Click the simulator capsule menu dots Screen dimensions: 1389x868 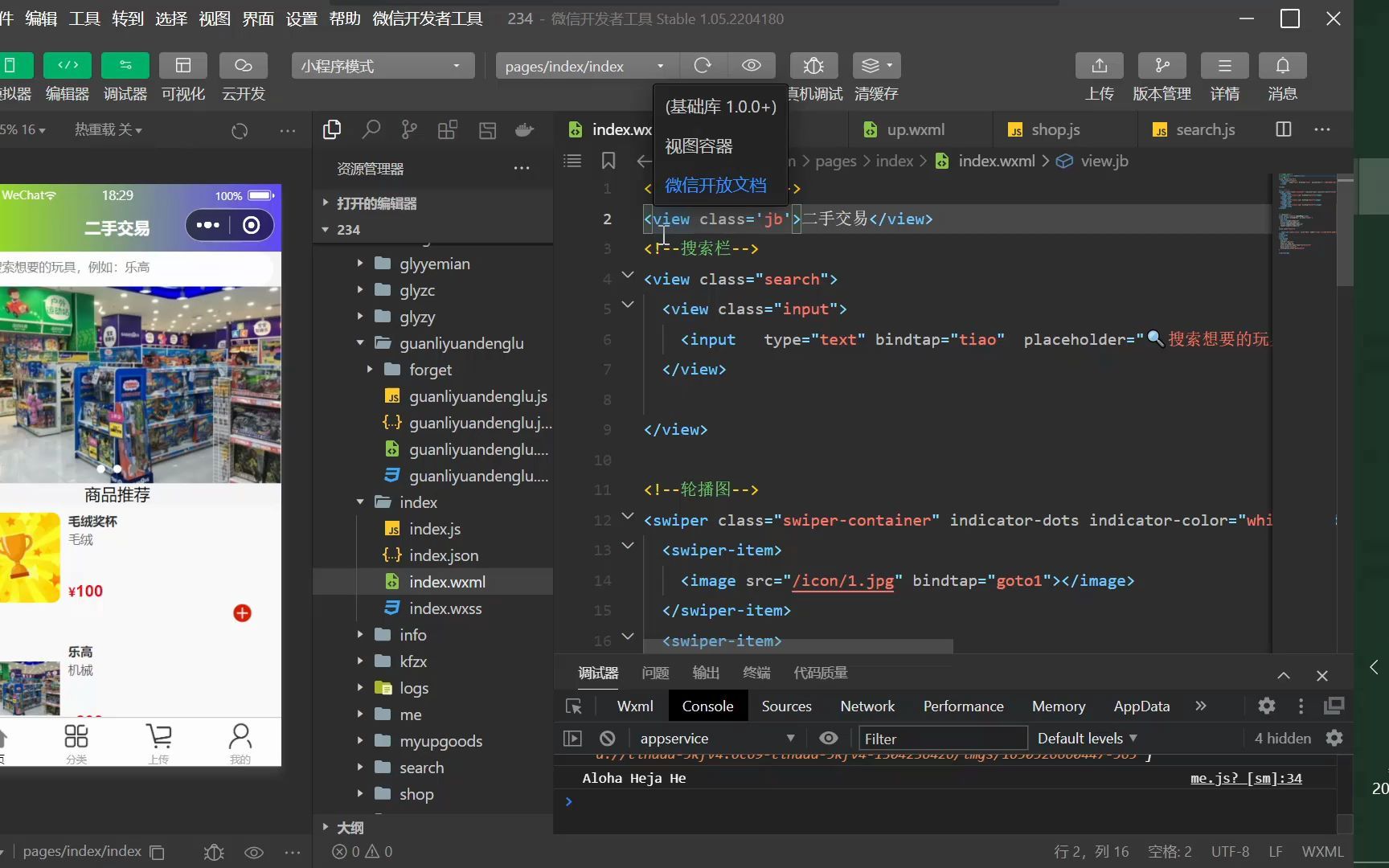pyautogui.click(x=208, y=225)
